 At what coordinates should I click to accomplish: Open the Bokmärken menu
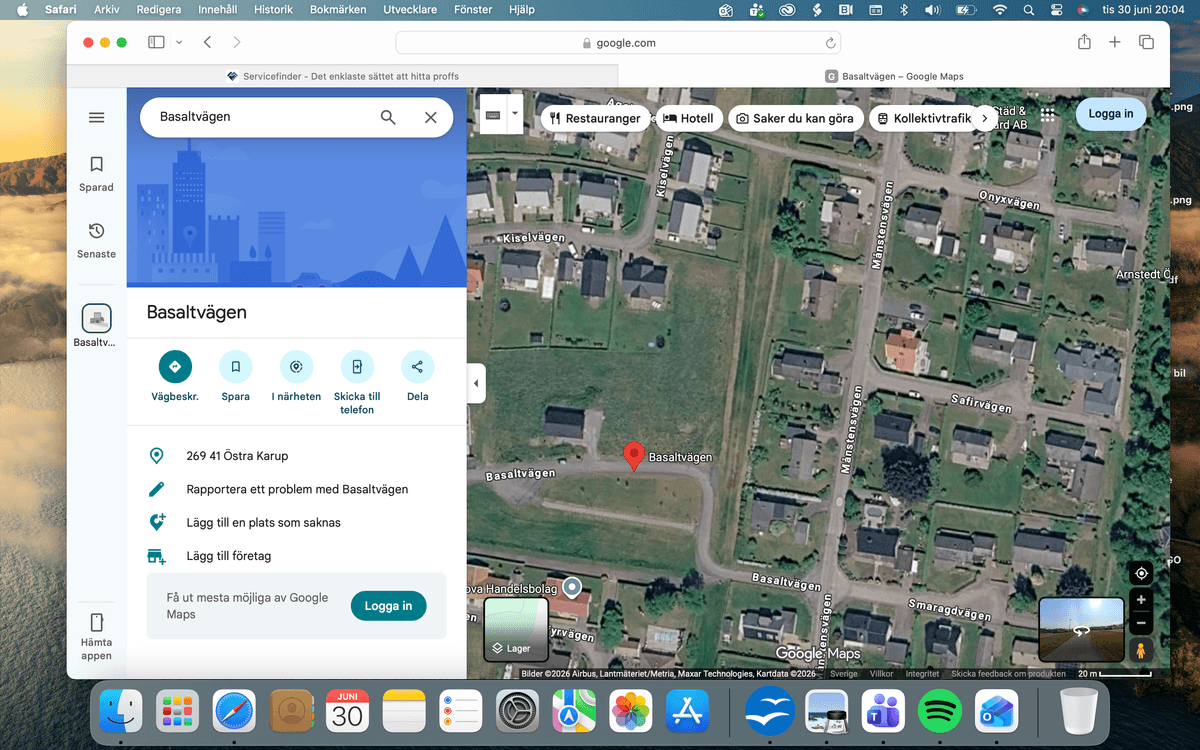tap(338, 10)
